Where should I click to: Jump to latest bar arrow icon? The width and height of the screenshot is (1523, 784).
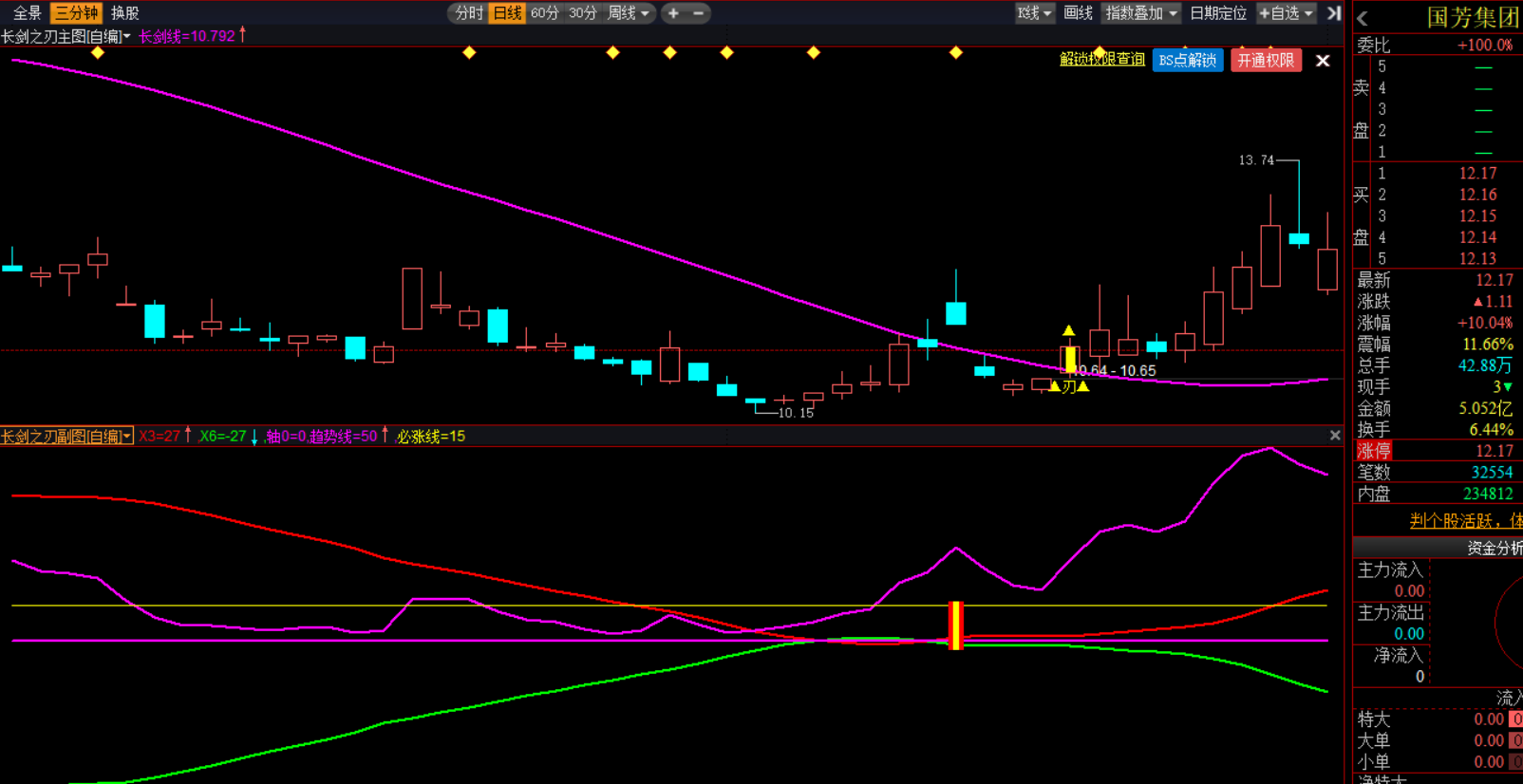(x=1334, y=13)
